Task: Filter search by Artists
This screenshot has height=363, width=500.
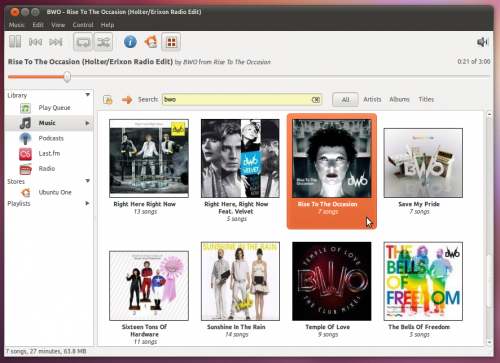Action: 372,99
